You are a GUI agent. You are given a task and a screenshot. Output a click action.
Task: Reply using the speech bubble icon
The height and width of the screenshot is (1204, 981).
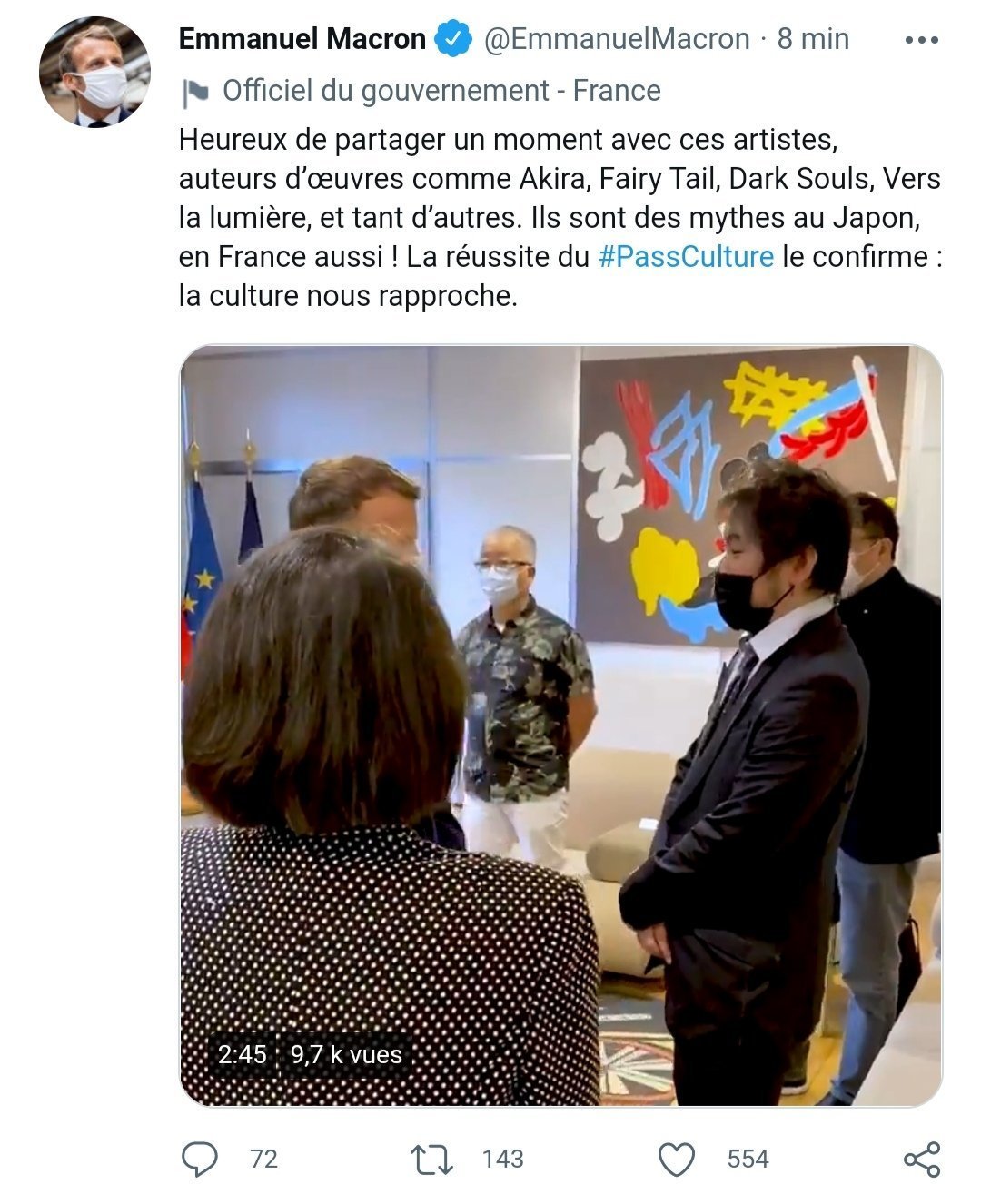pyautogui.click(x=200, y=1160)
